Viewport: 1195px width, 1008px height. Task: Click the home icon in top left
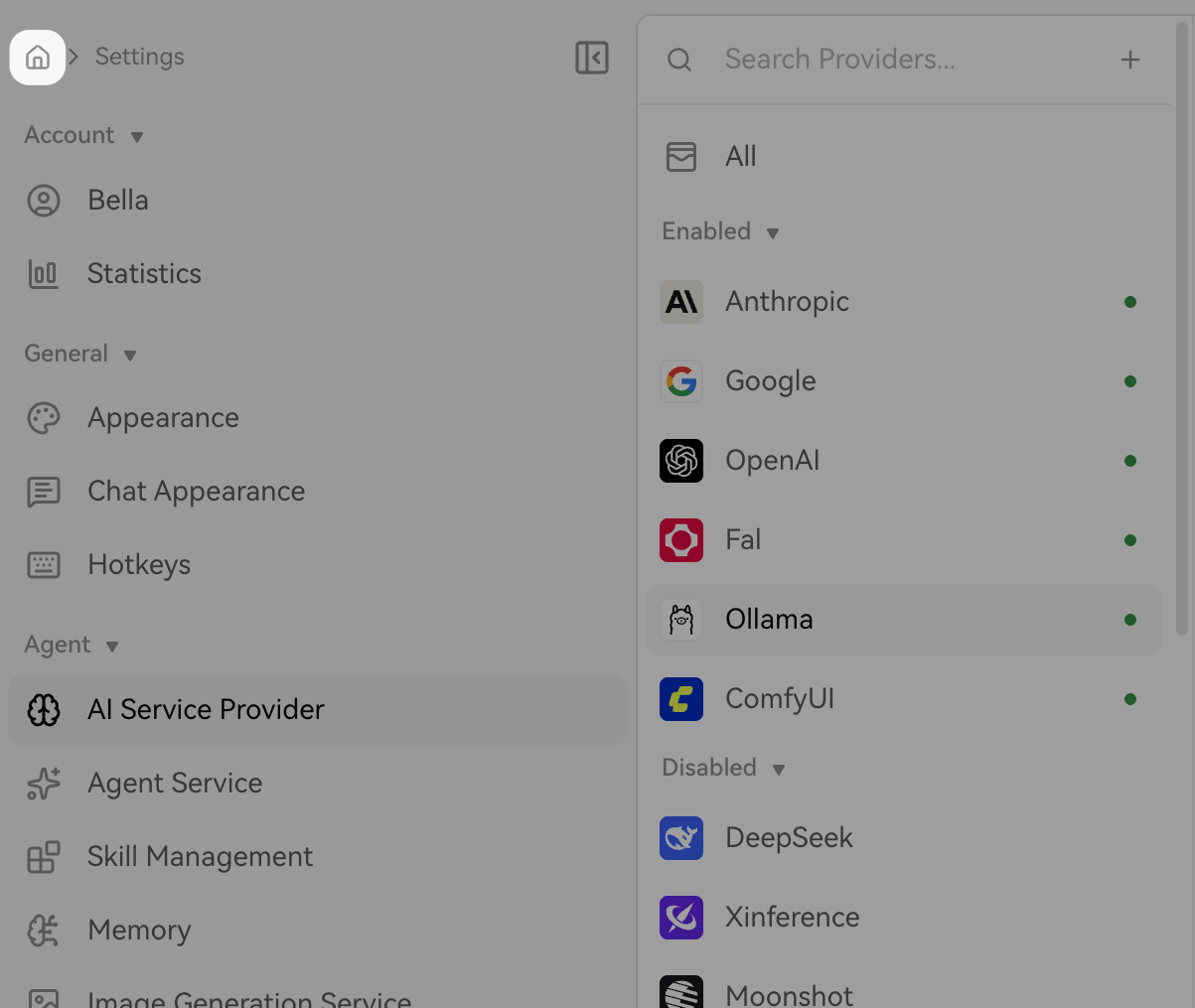point(37,57)
